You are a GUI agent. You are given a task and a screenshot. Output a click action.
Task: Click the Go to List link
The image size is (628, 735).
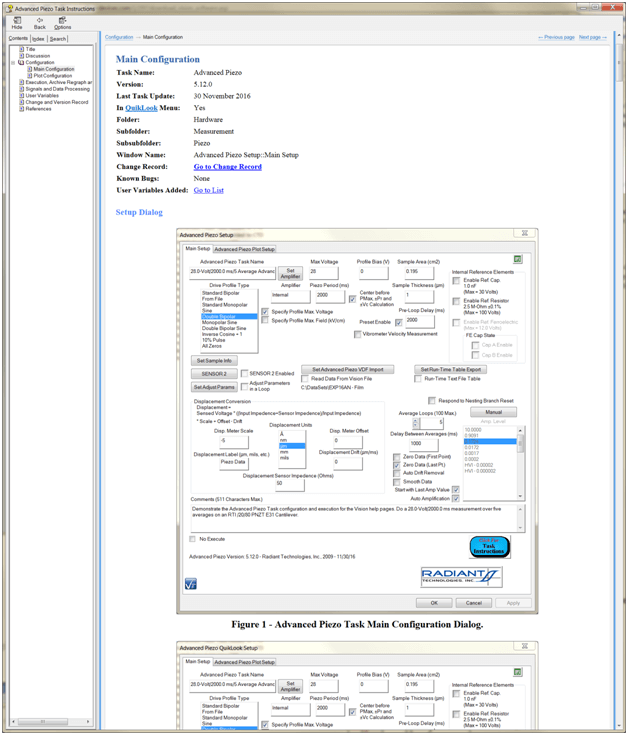pos(209,190)
